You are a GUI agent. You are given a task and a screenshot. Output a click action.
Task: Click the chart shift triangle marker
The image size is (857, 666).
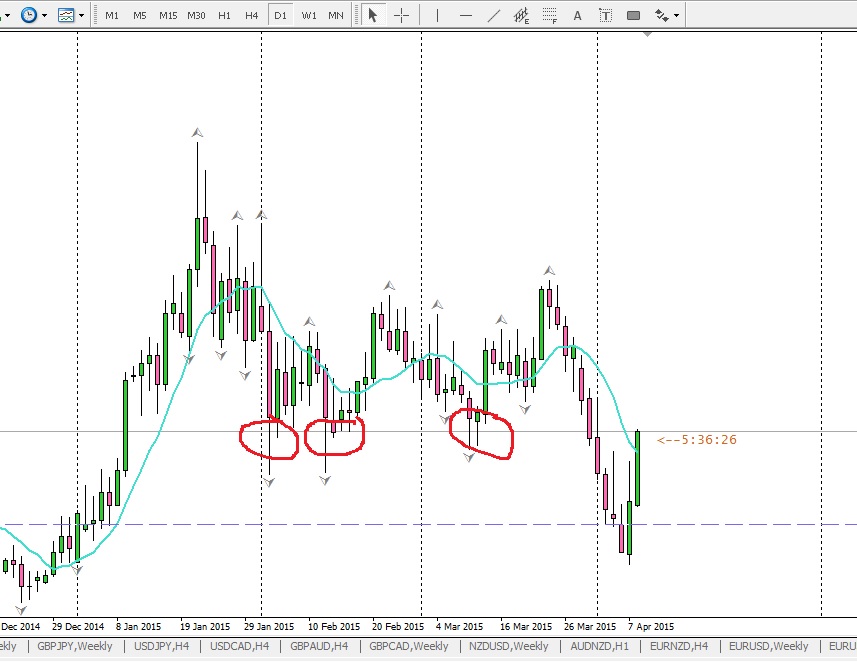(648, 34)
